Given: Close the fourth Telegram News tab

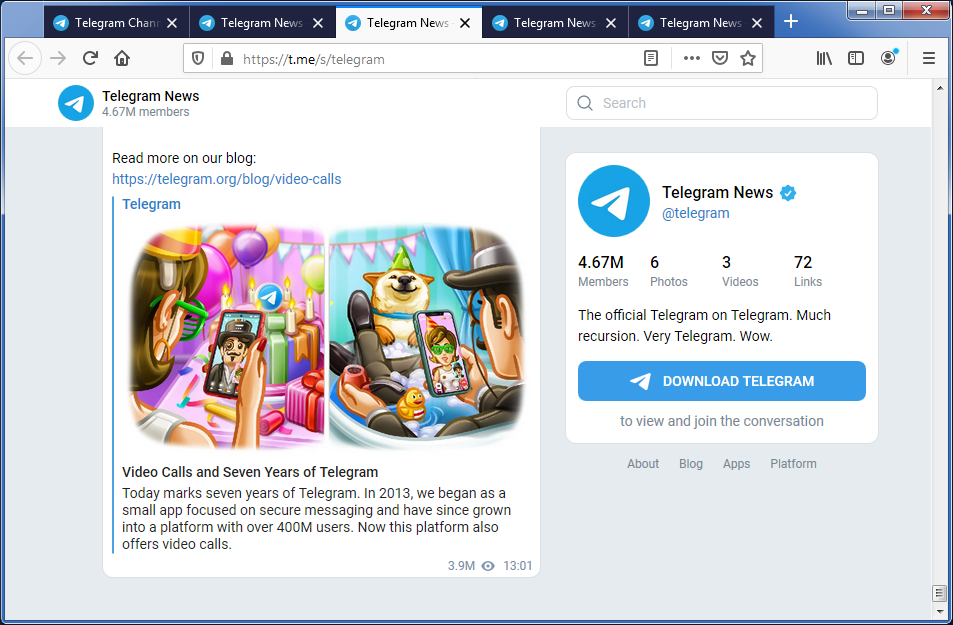Looking at the screenshot, I should point(611,23).
